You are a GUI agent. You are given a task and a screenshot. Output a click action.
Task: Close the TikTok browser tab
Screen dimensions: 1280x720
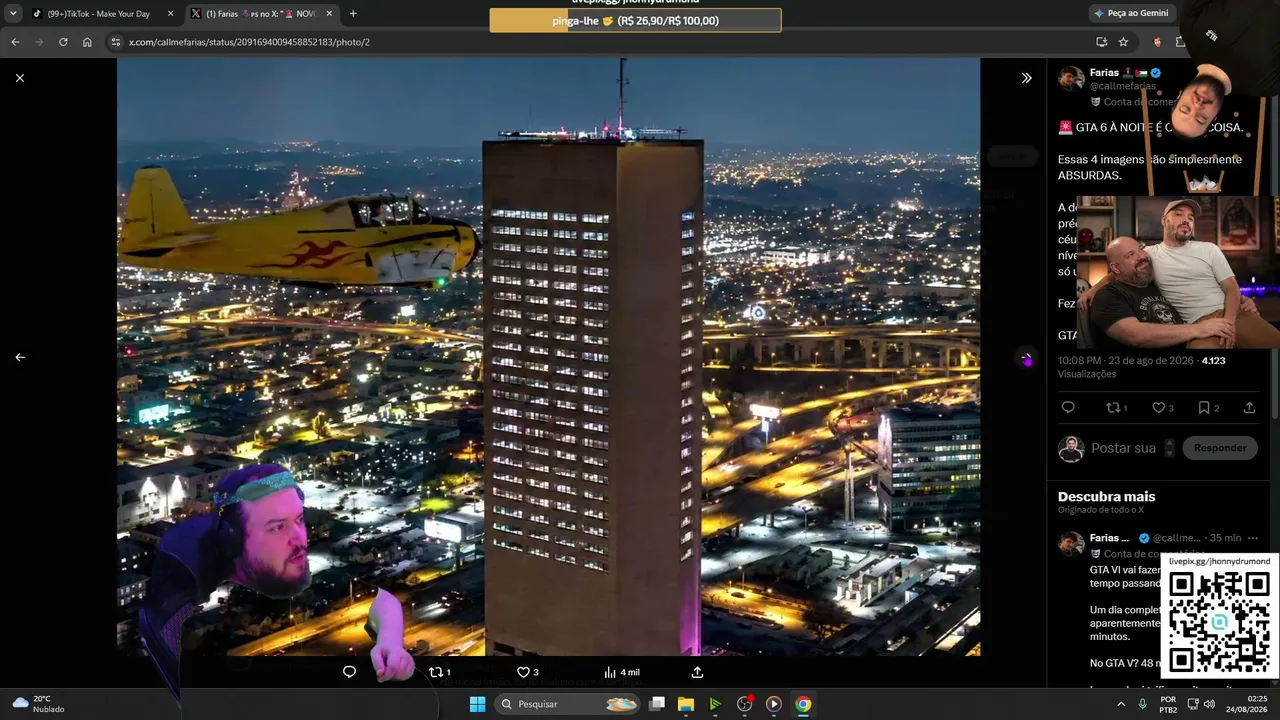tap(170, 14)
